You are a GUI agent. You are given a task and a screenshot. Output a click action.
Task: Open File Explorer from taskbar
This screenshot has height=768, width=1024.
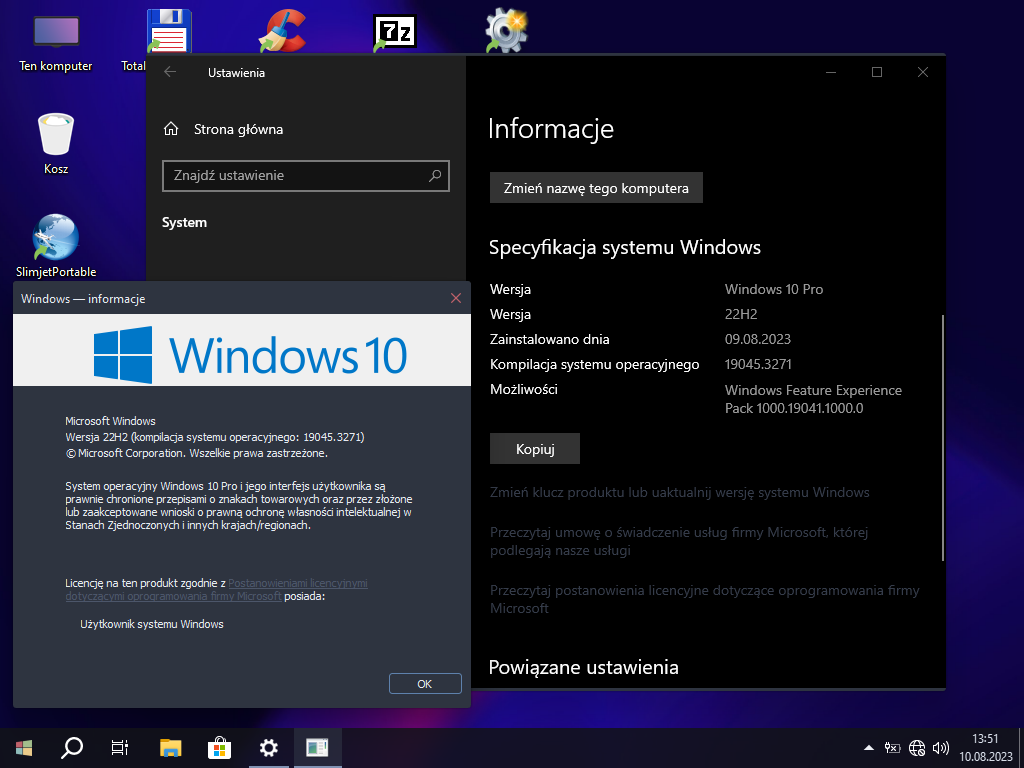pos(171,747)
